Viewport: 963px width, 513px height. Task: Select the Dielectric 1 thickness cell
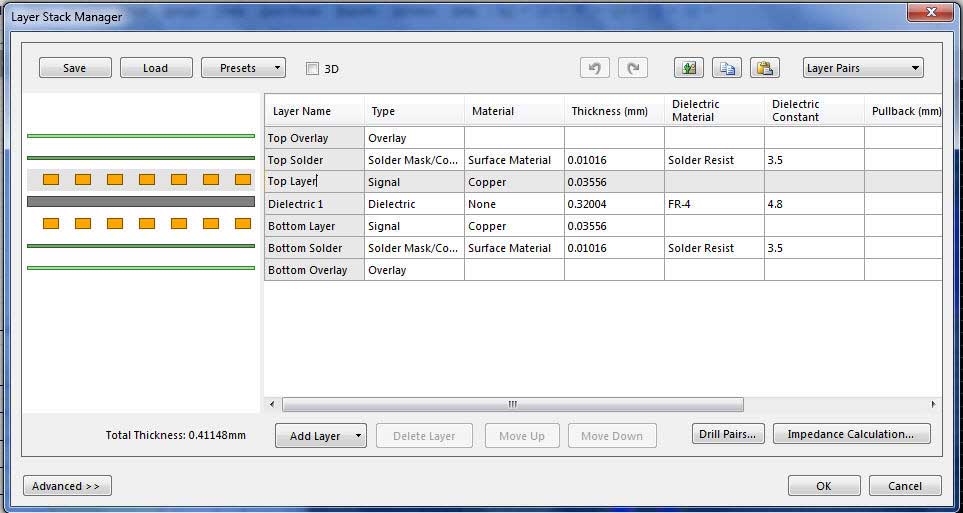[x=613, y=204]
